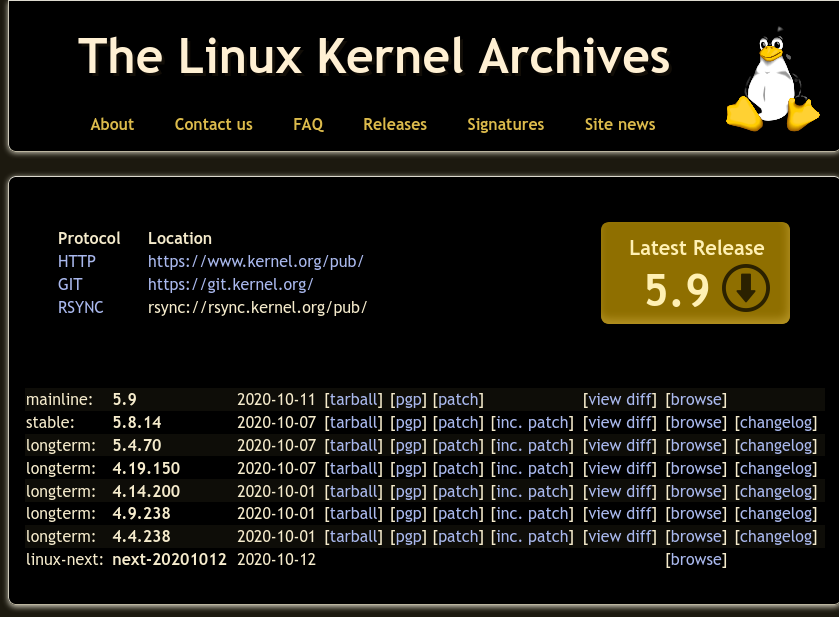
Task: View diff for mainline 5.9
Action: (x=620, y=399)
